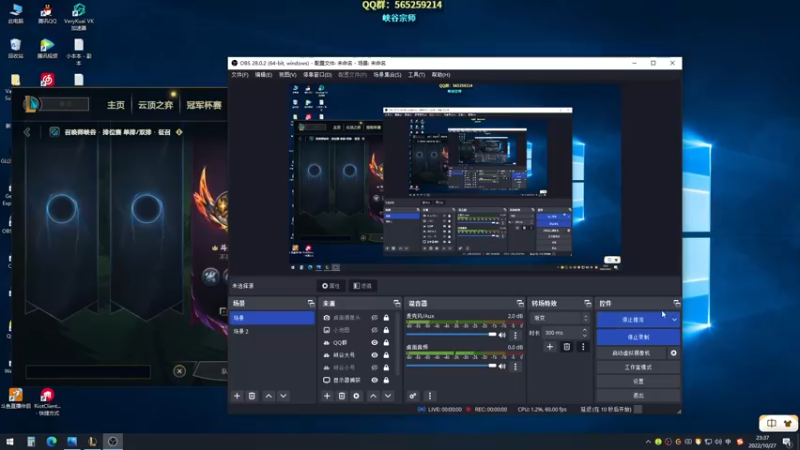
Task: Mute the 桌面音频 audio track
Action: tap(502, 366)
